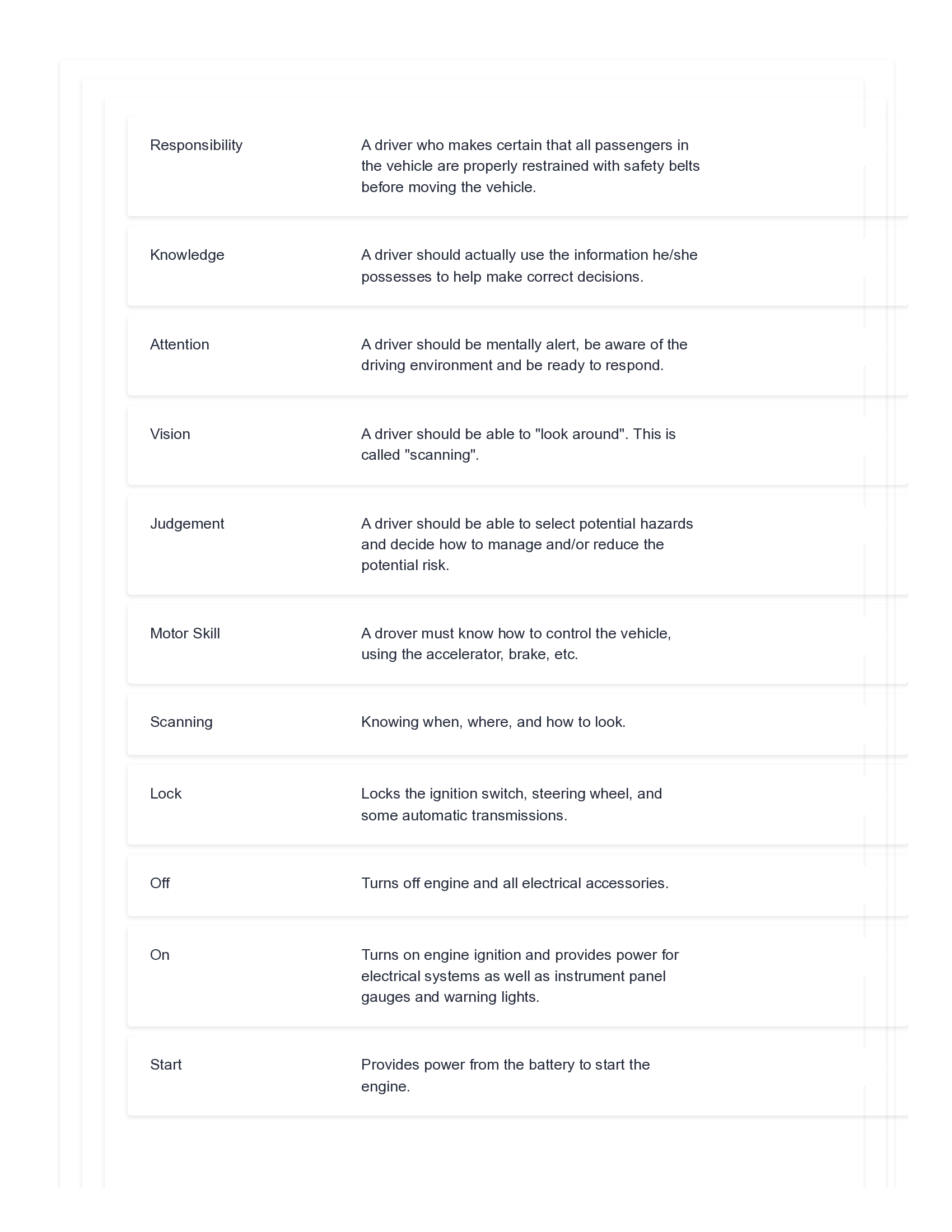Viewport: 952px width, 1232px height.
Task: Select the definition about passengers' safety belts
Action: coord(530,166)
